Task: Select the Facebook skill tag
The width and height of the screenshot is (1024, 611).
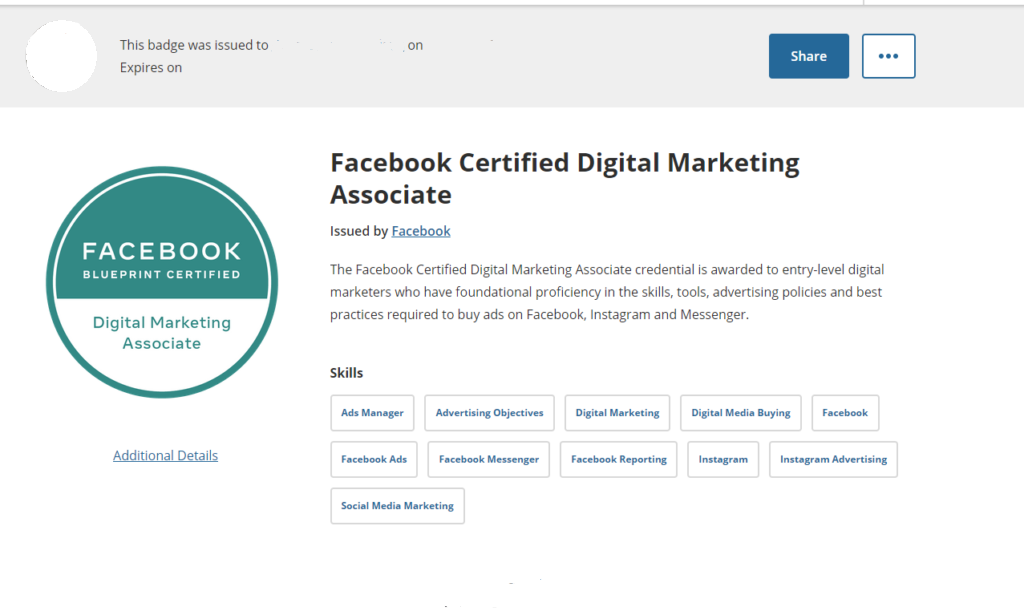Action: coord(845,412)
